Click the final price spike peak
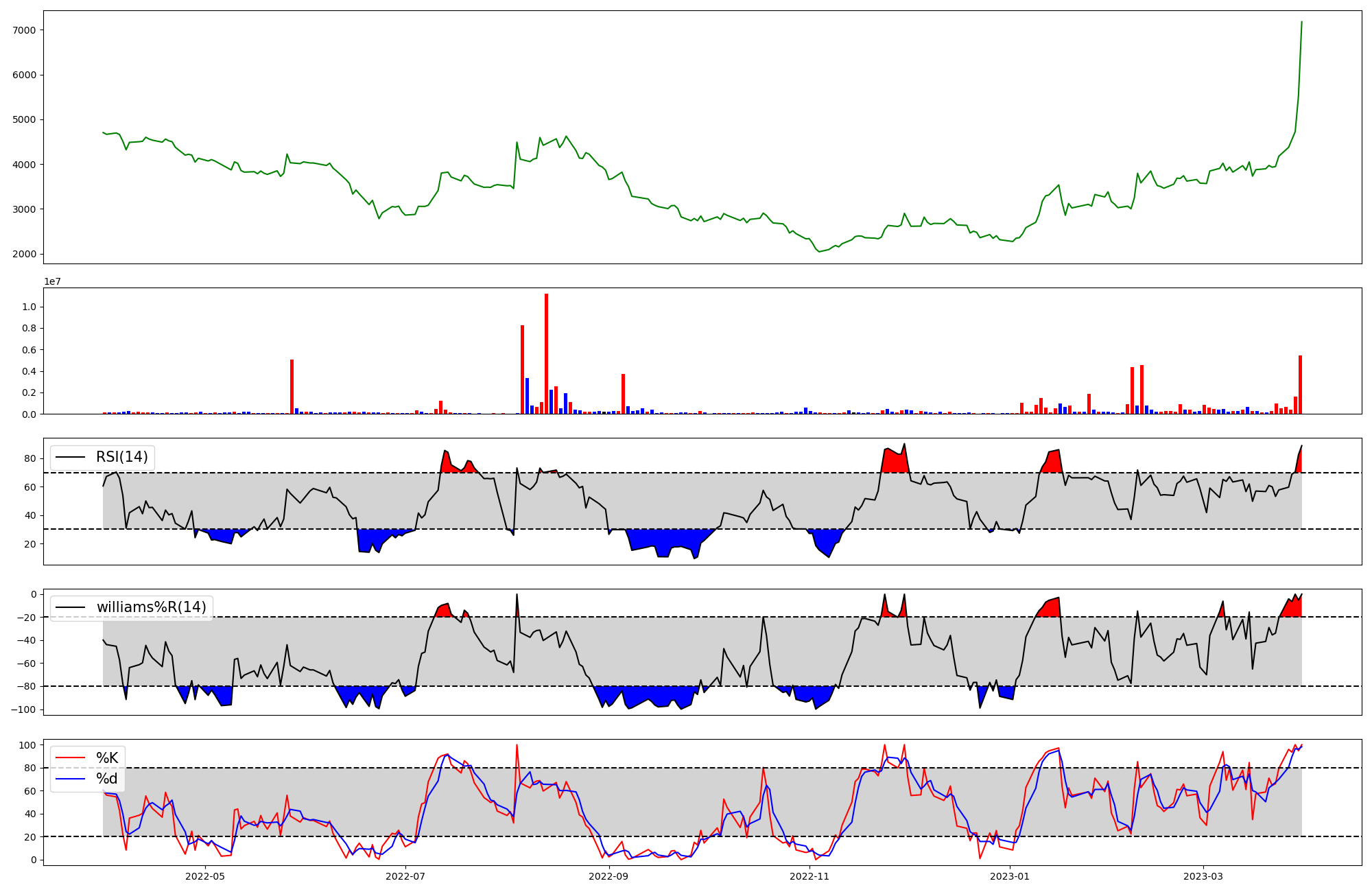The height and width of the screenshot is (892, 1372). tap(1301, 22)
